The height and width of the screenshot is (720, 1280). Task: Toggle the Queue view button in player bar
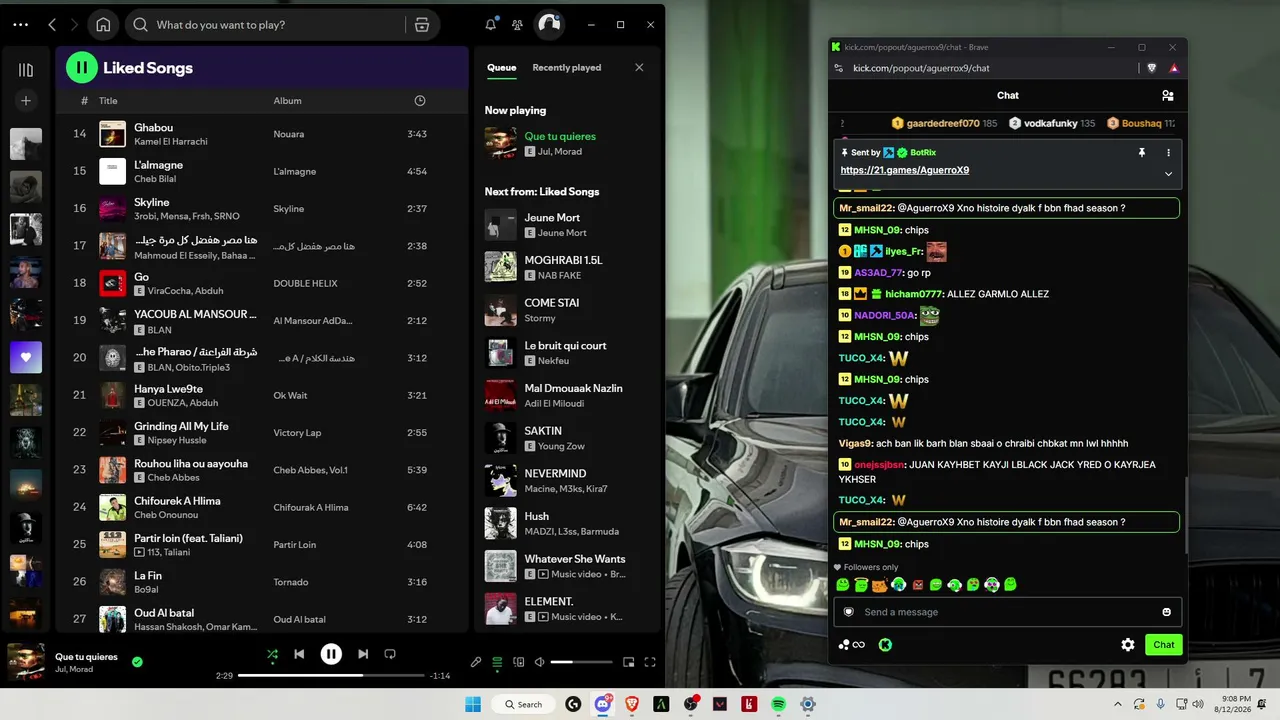tap(497, 662)
